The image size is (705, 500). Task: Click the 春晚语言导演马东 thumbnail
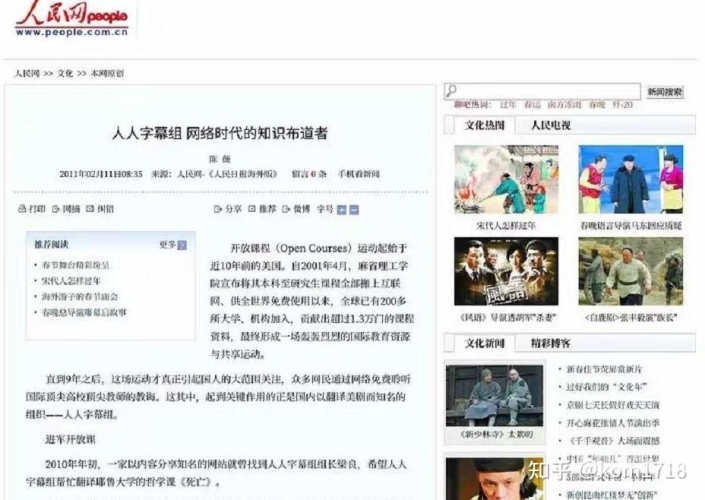631,179
